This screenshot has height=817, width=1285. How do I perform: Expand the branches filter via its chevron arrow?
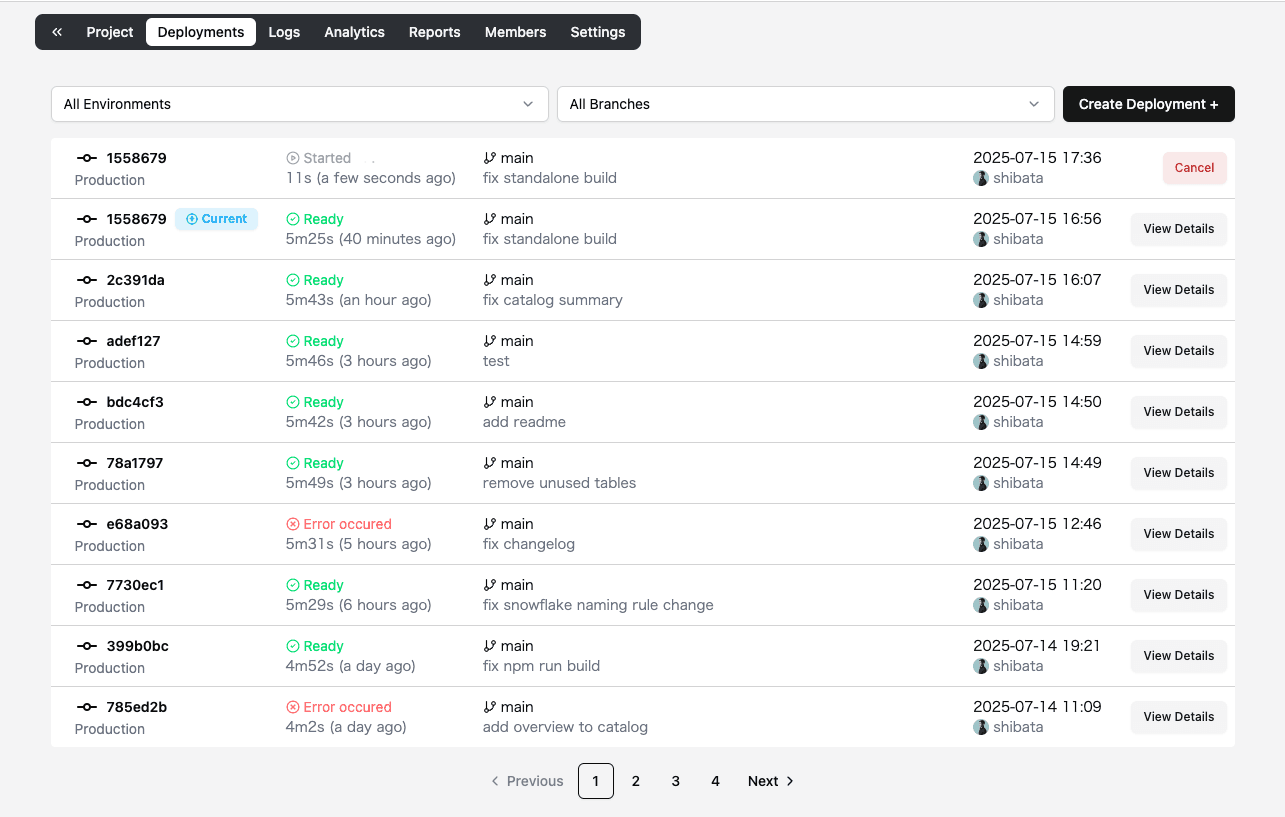click(1034, 104)
